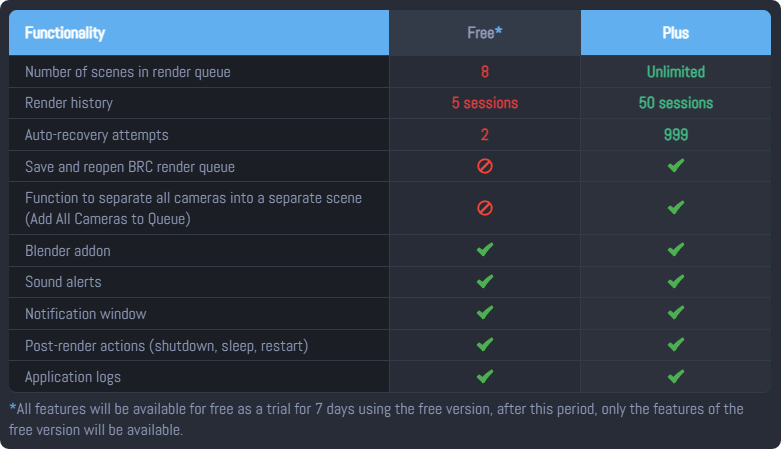The height and width of the screenshot is (449, 781).
Task: Click the Plus checkmark for Post-render actions
Action: [675, 344]
